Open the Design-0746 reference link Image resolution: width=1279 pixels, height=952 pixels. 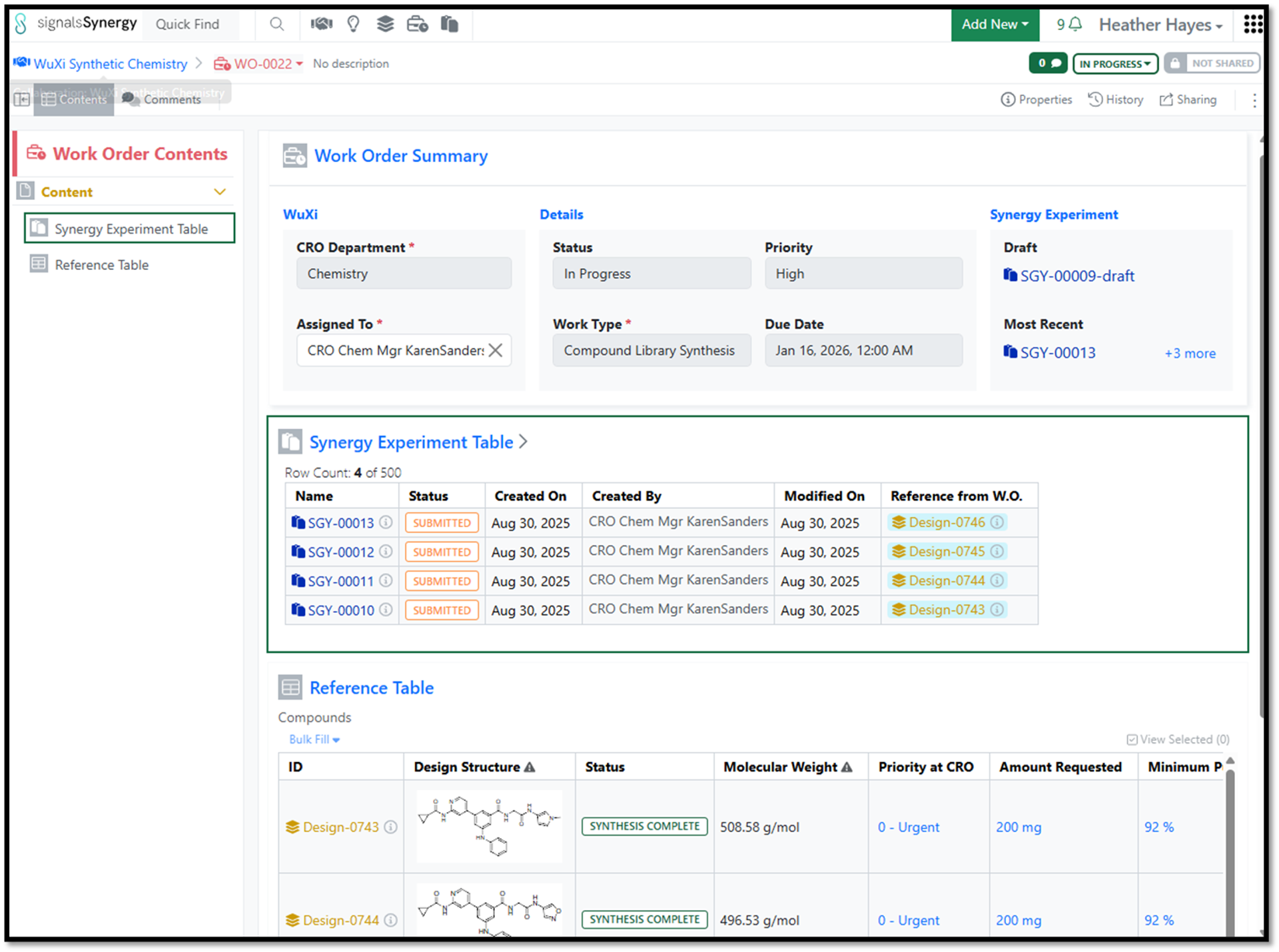click(947, 522)
